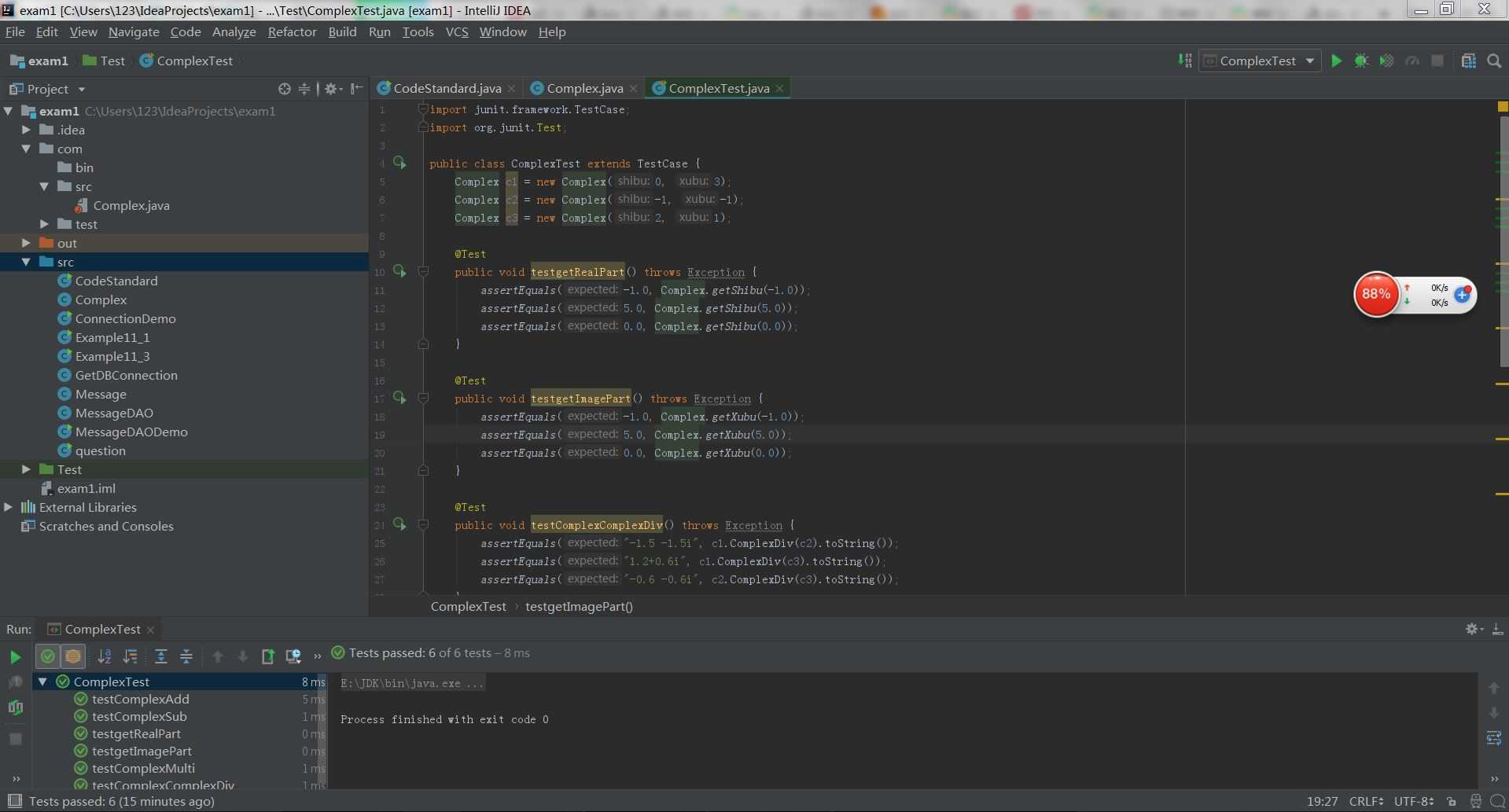Open the Analyze menu
The height and width of the screenshot is (812, 1509).
(234, 31)
